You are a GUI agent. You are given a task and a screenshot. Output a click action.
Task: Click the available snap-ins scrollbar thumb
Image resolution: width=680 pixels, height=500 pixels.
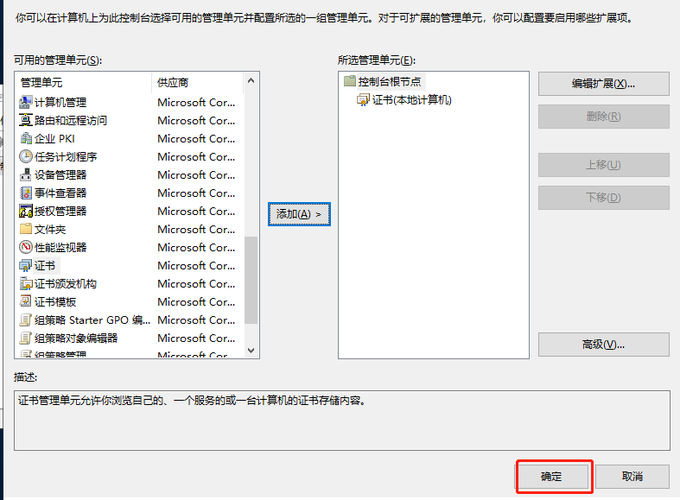251,280
